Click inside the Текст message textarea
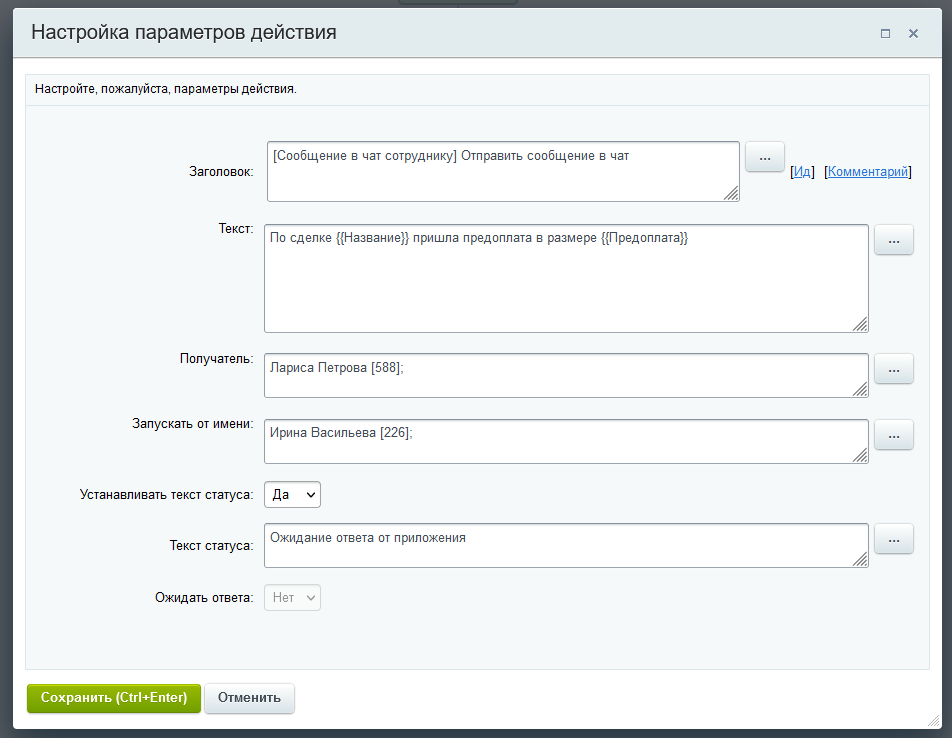 (x=565, y=278)
